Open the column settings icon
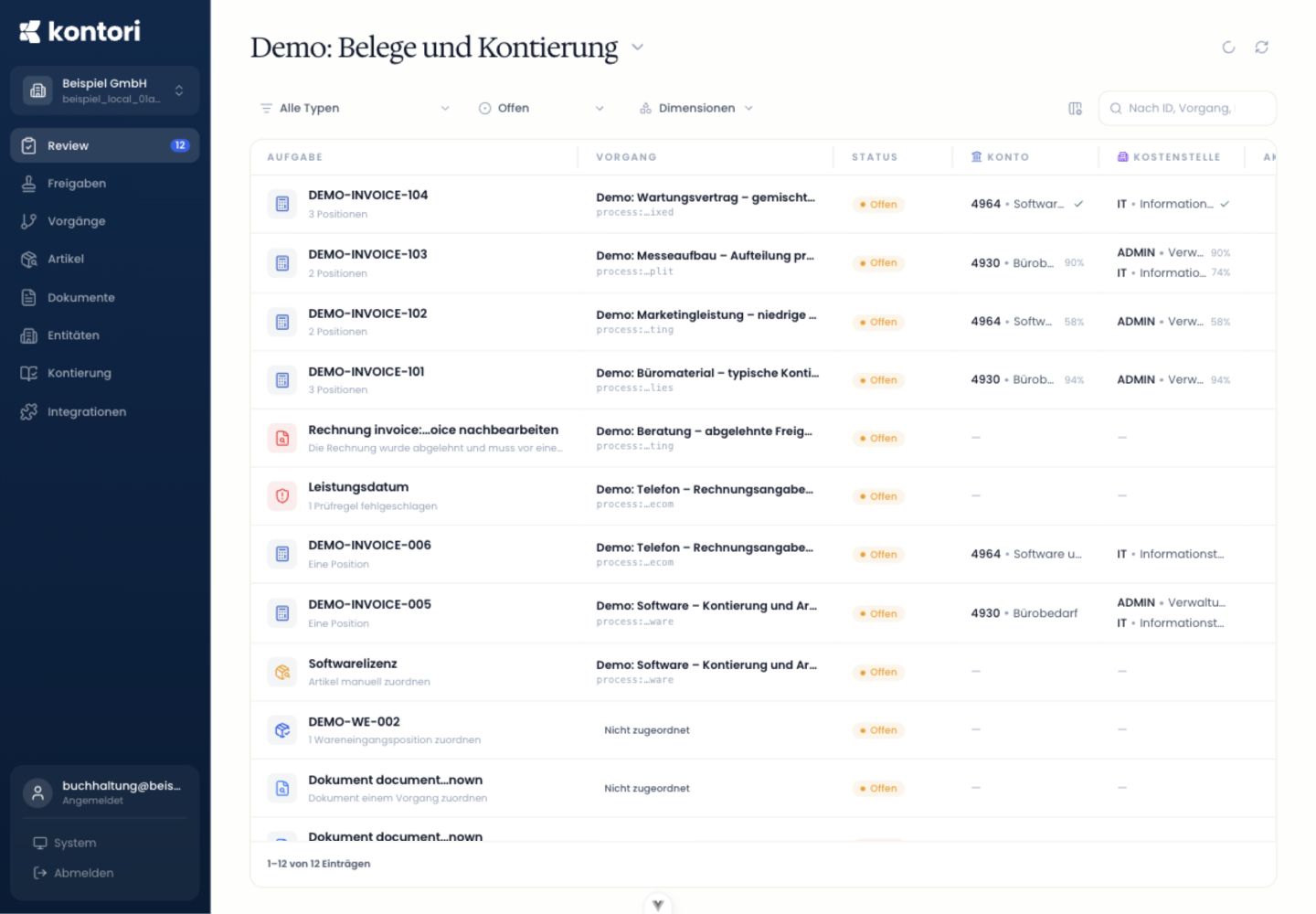1316x914 pixels. 1076,109
